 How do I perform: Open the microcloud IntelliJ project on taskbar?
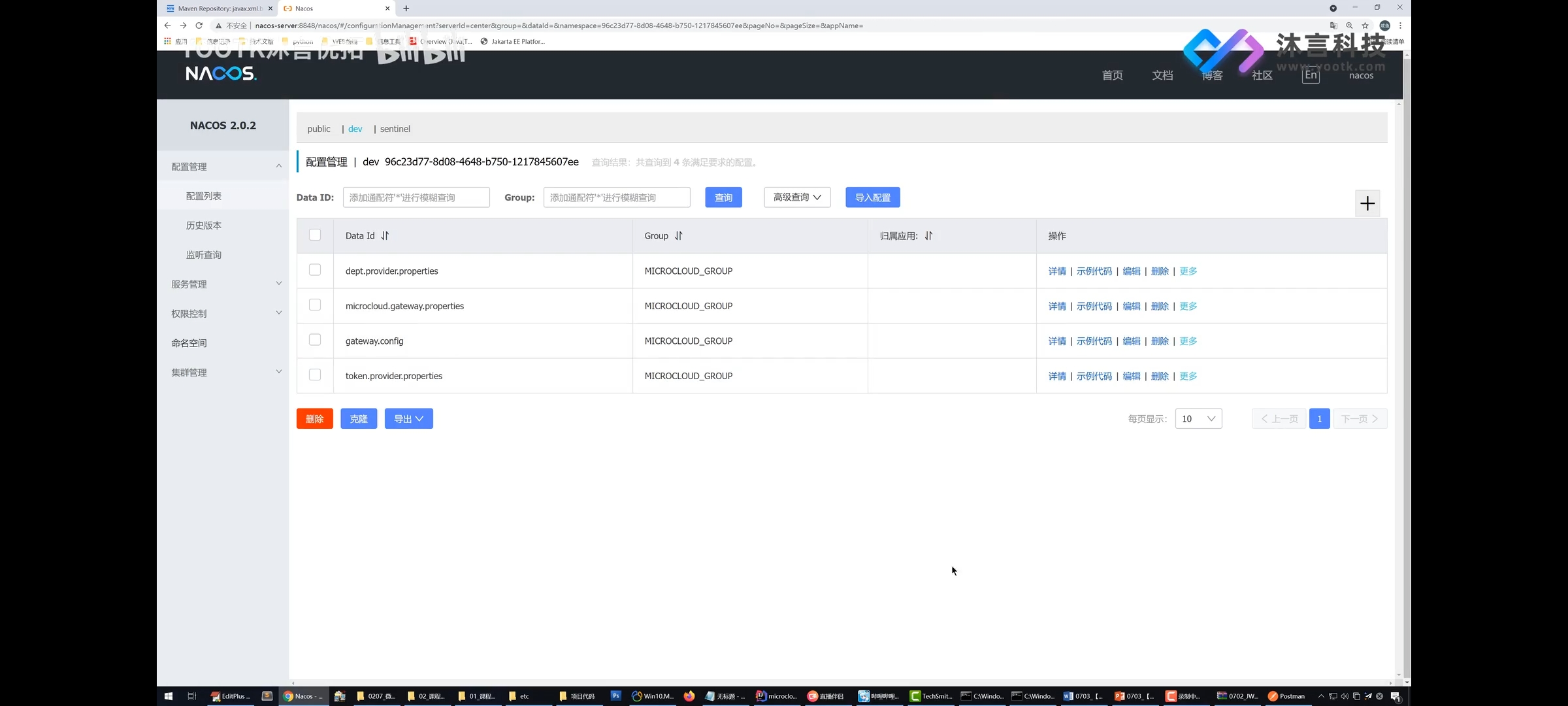tap(777, 696)
